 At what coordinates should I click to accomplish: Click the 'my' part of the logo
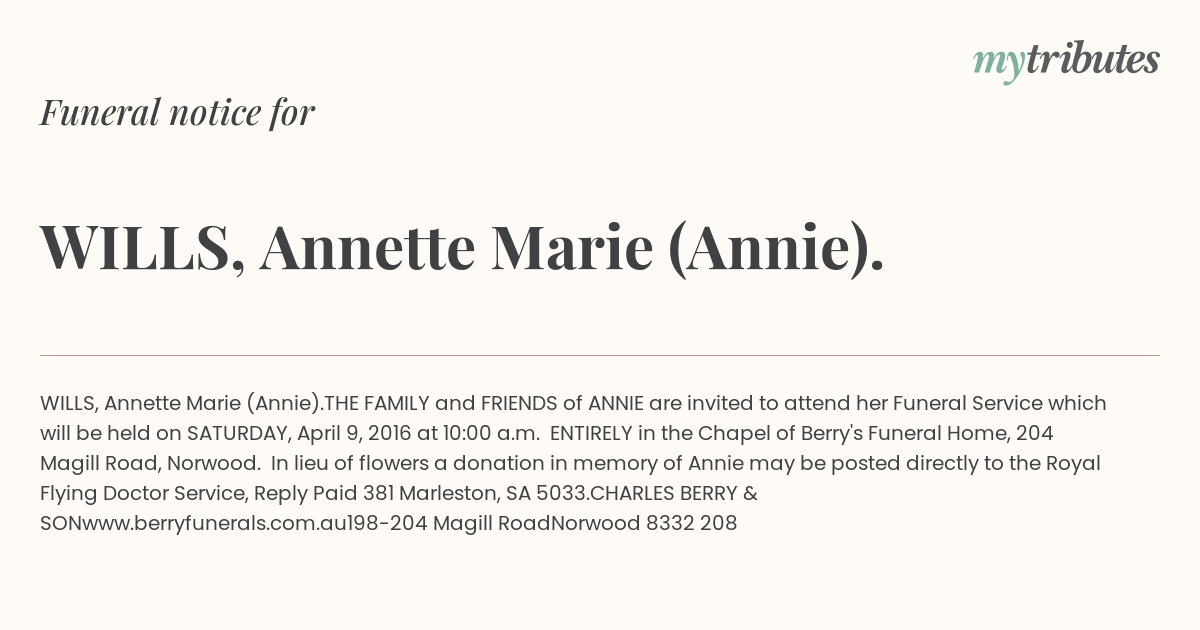point(999,65)
